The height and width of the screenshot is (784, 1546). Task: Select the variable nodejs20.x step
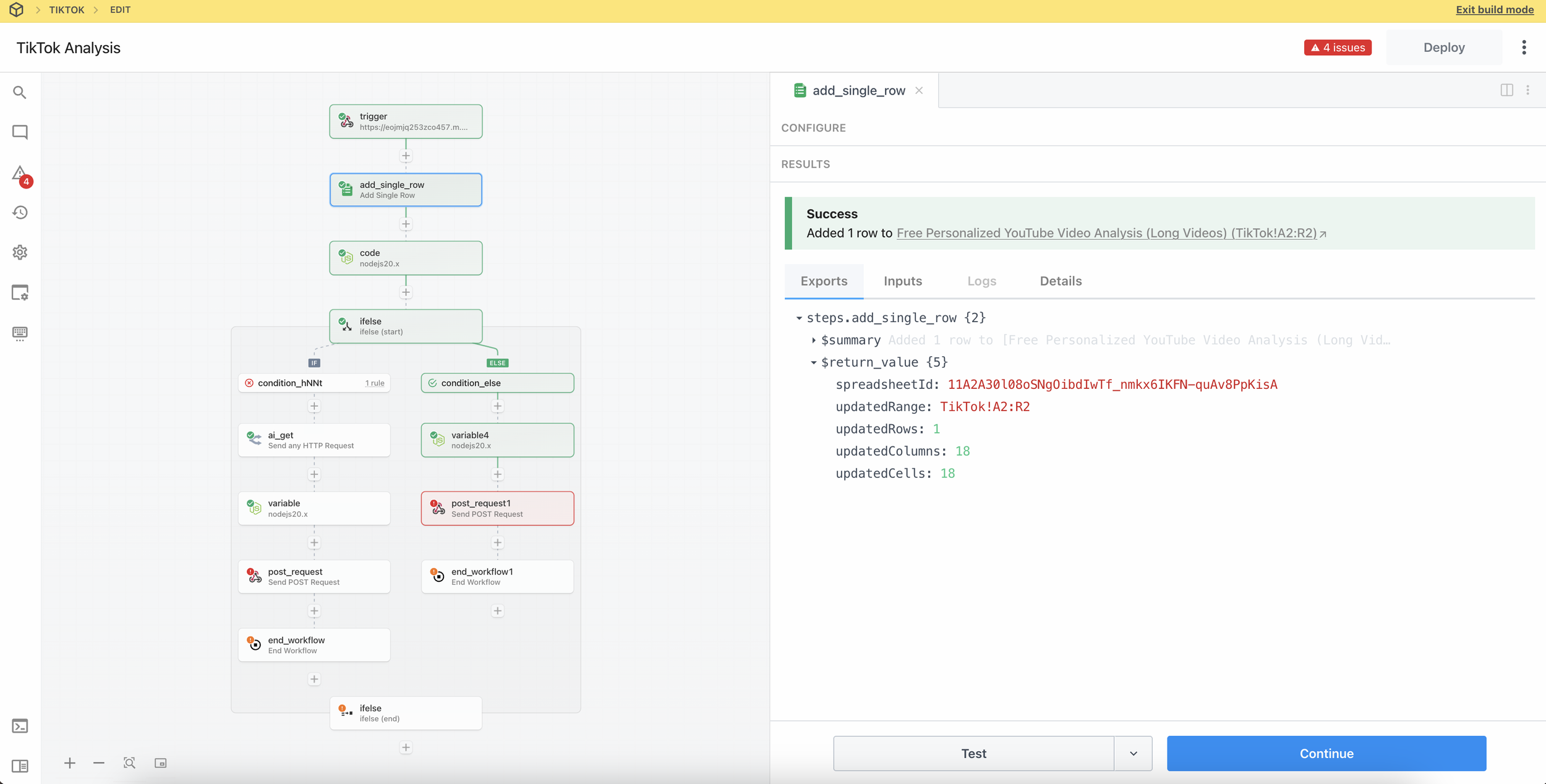314,508
